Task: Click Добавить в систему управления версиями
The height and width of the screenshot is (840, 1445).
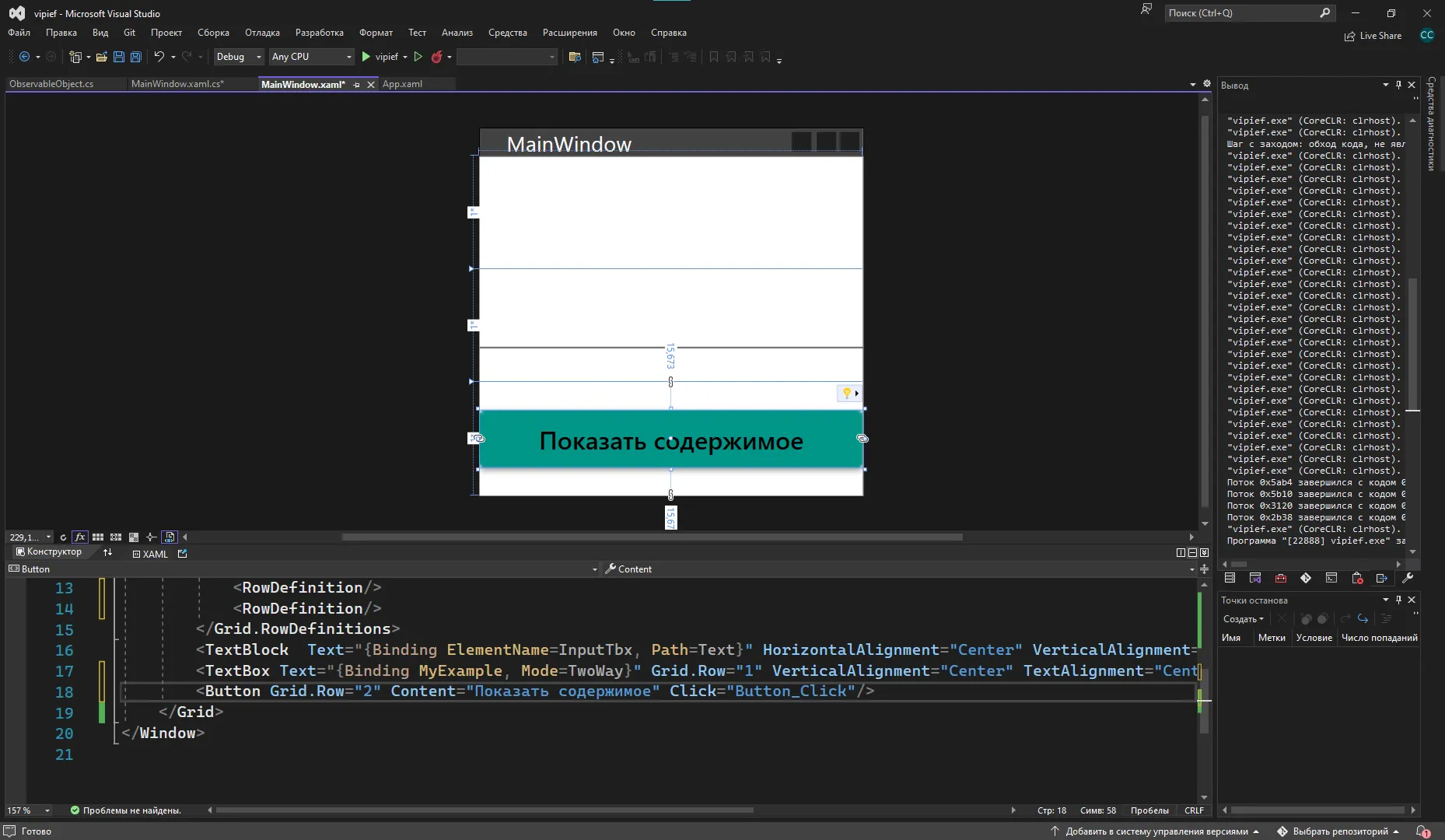Action: pos(1155,831)
